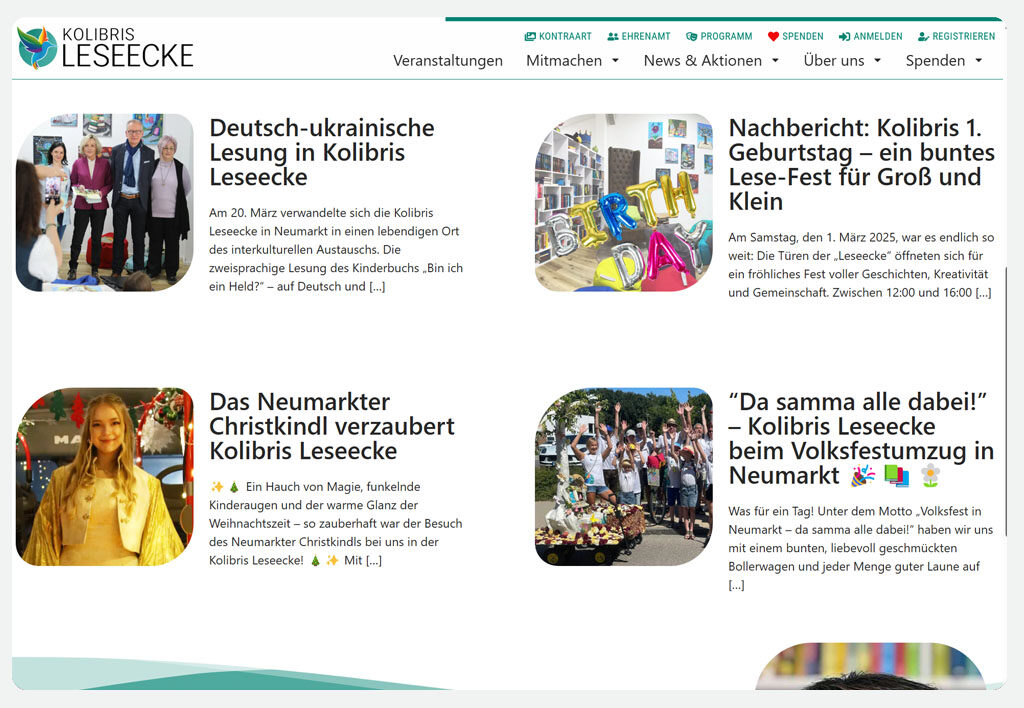The height and width of the screenshot is (708, 1024).
Task: Click the Ehrenamt people icon
Action: pos(613,37)
